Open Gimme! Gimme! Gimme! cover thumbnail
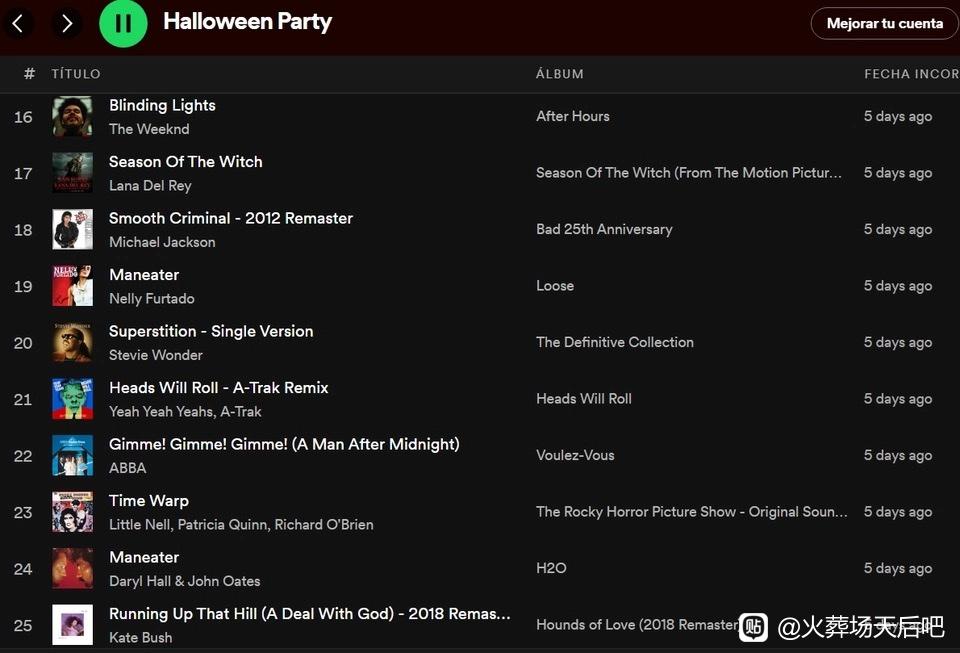This screenshot has width=960, height=653. point(72,455)
